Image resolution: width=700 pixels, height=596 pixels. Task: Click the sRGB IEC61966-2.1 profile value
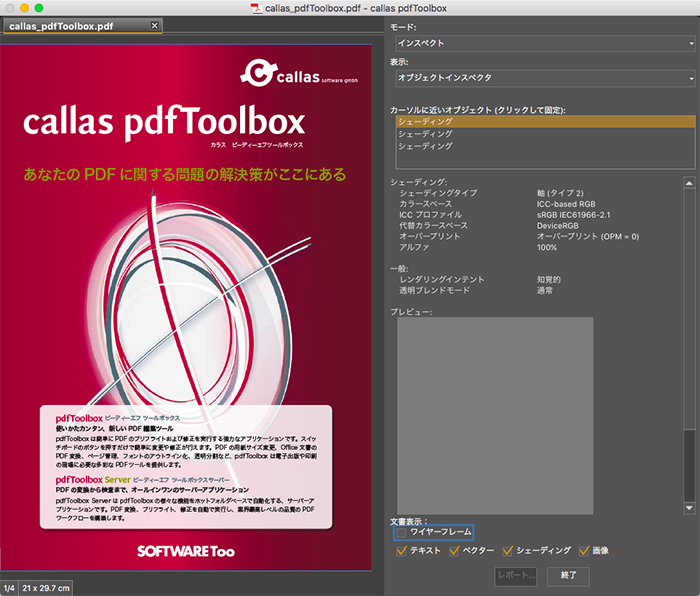point(573,215)
